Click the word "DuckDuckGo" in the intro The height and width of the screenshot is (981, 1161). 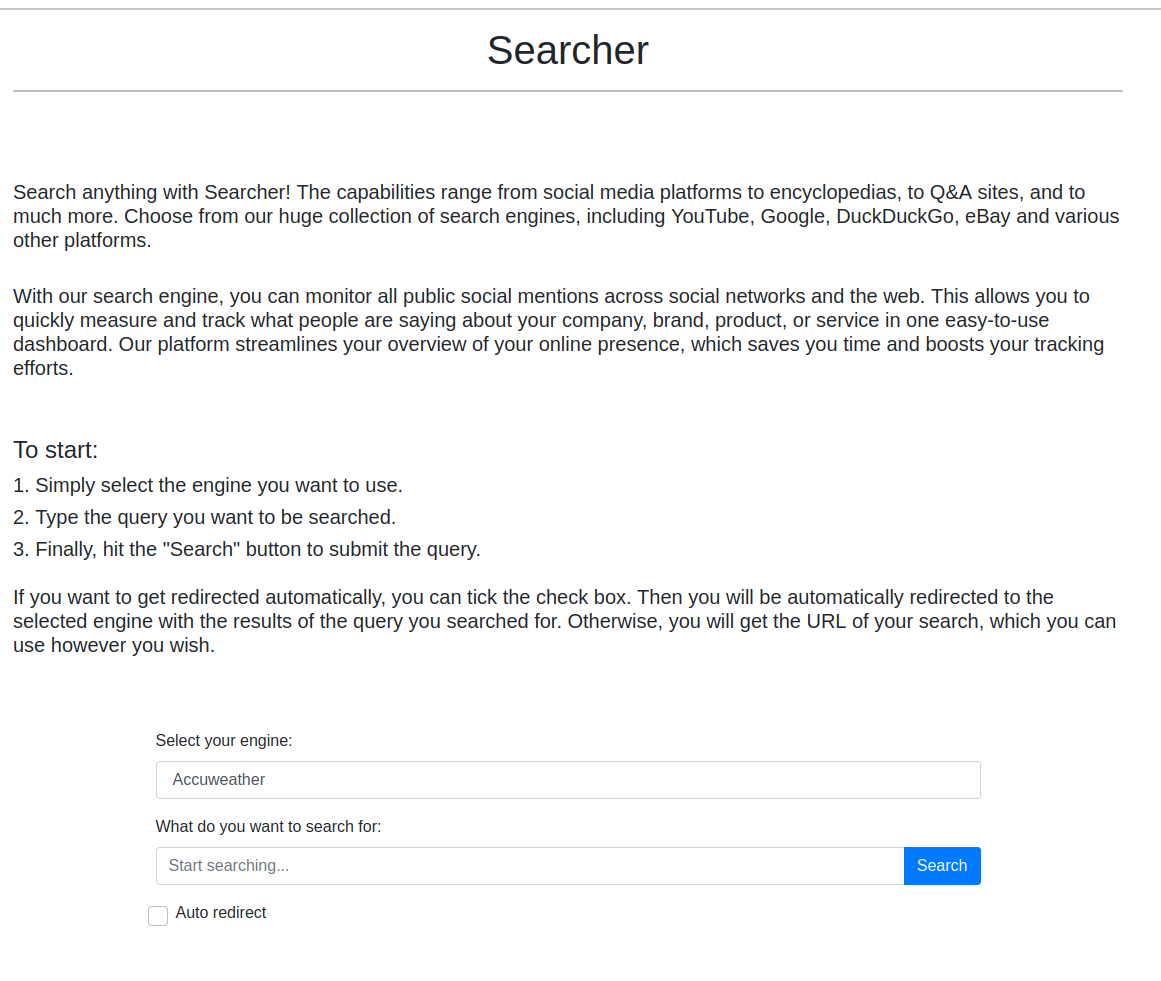pos(895,217)
